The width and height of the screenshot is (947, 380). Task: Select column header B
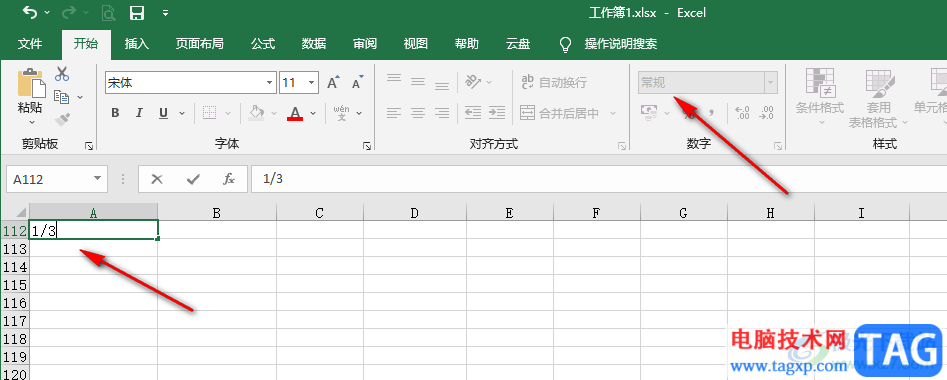coord(217,213)
